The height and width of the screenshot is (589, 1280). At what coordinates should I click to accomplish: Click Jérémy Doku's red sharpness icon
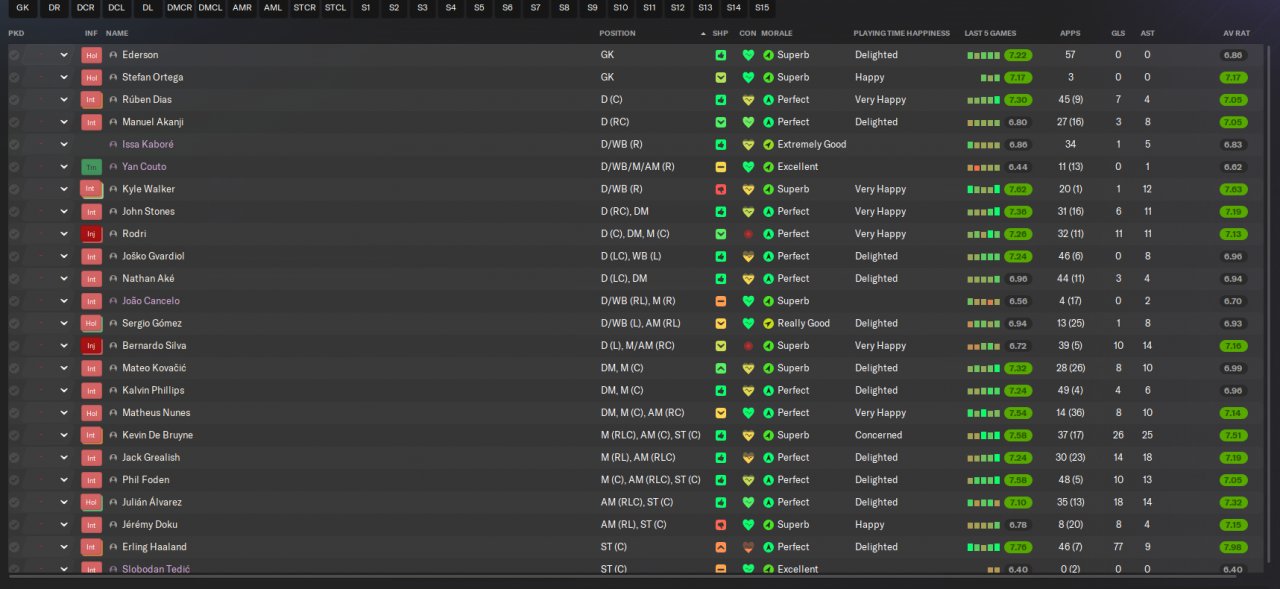click(721, 525)
